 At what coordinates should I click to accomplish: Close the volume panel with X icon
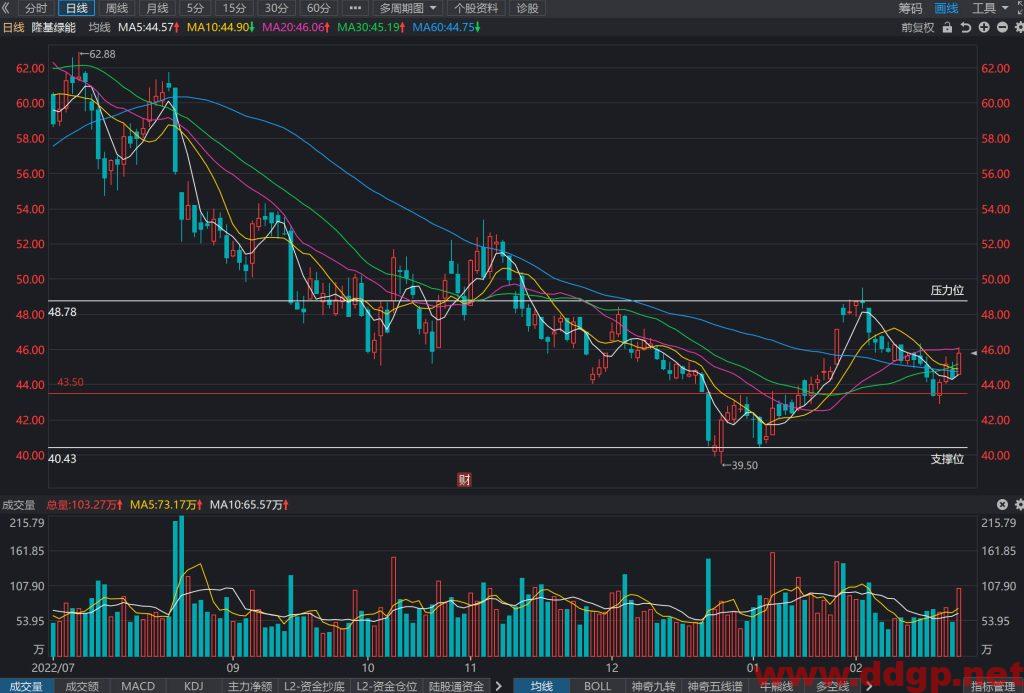[x=1002, y=504]
